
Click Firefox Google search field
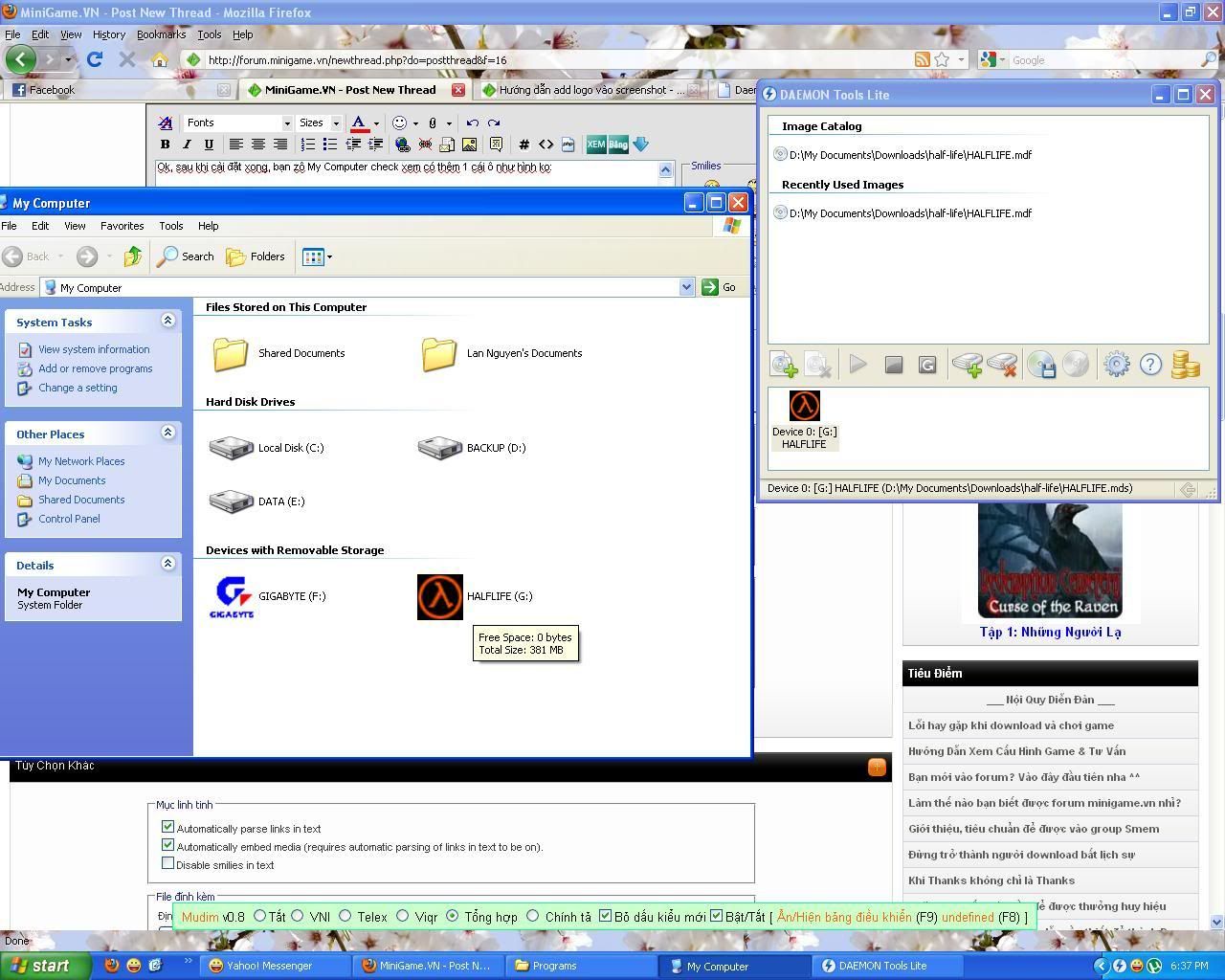click(x=1103, y=59)
